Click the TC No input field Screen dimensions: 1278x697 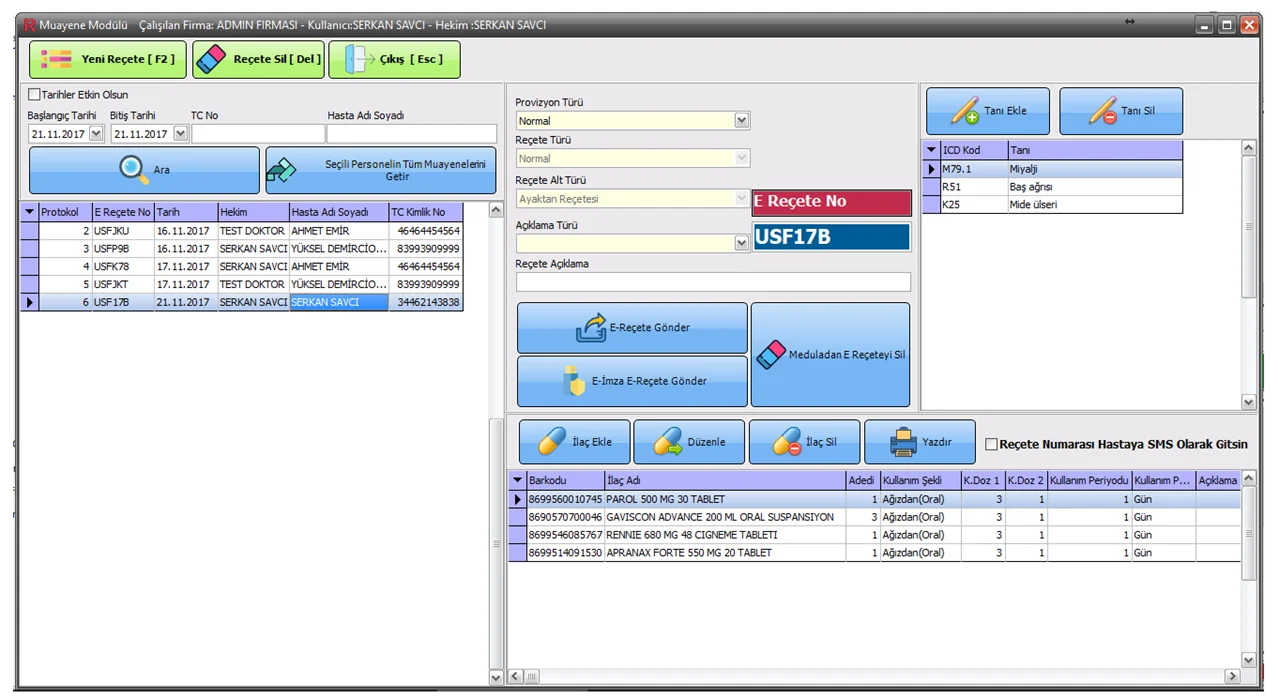coord(257,133)
